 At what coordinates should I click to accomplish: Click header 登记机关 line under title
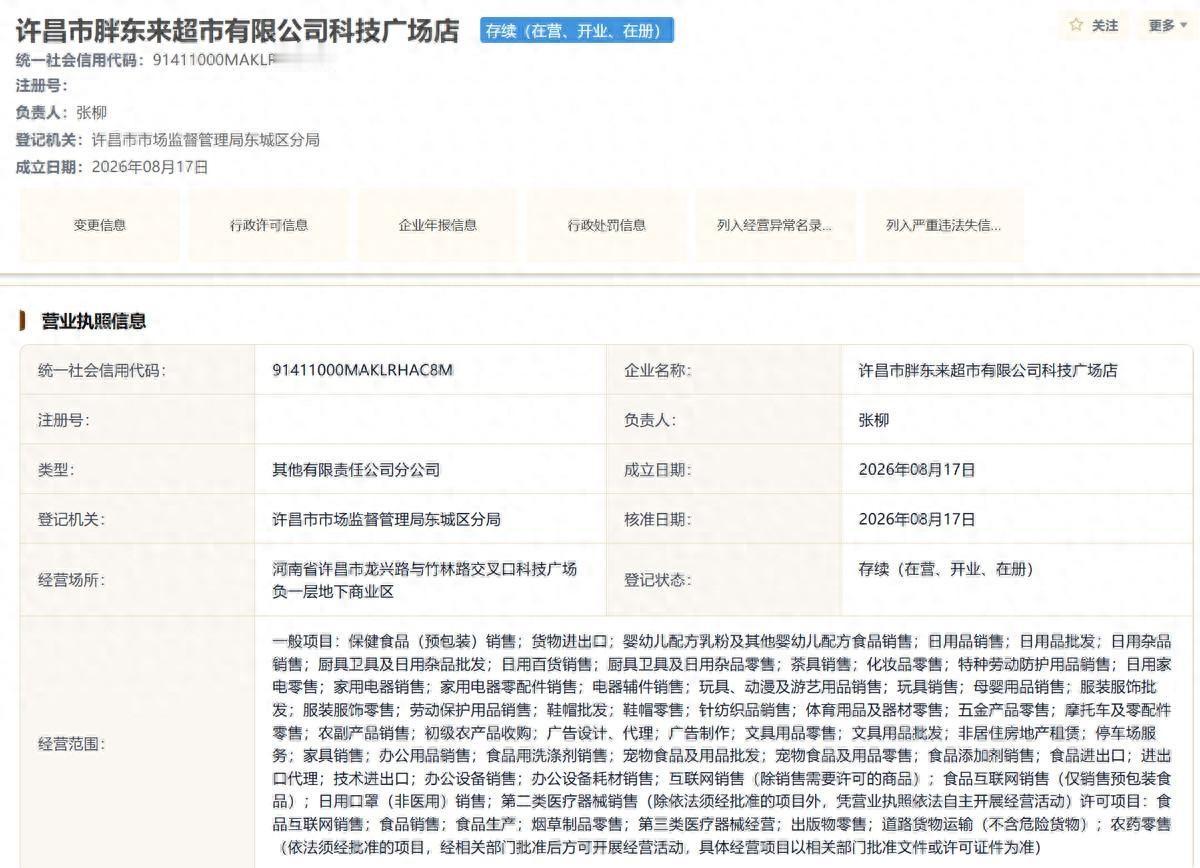pyautogui.click(x=168, y=140)
